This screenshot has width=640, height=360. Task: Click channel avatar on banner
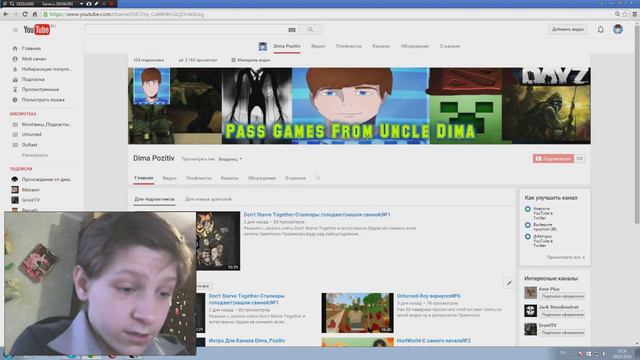(151, 86)
